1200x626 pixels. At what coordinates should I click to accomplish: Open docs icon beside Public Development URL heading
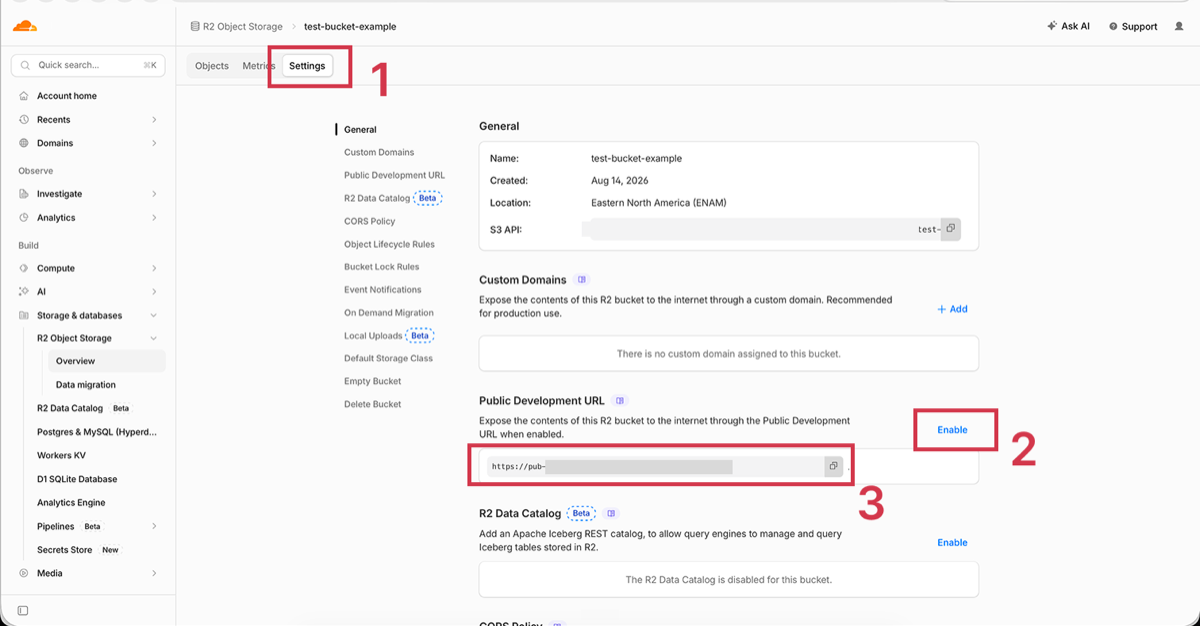620,401
